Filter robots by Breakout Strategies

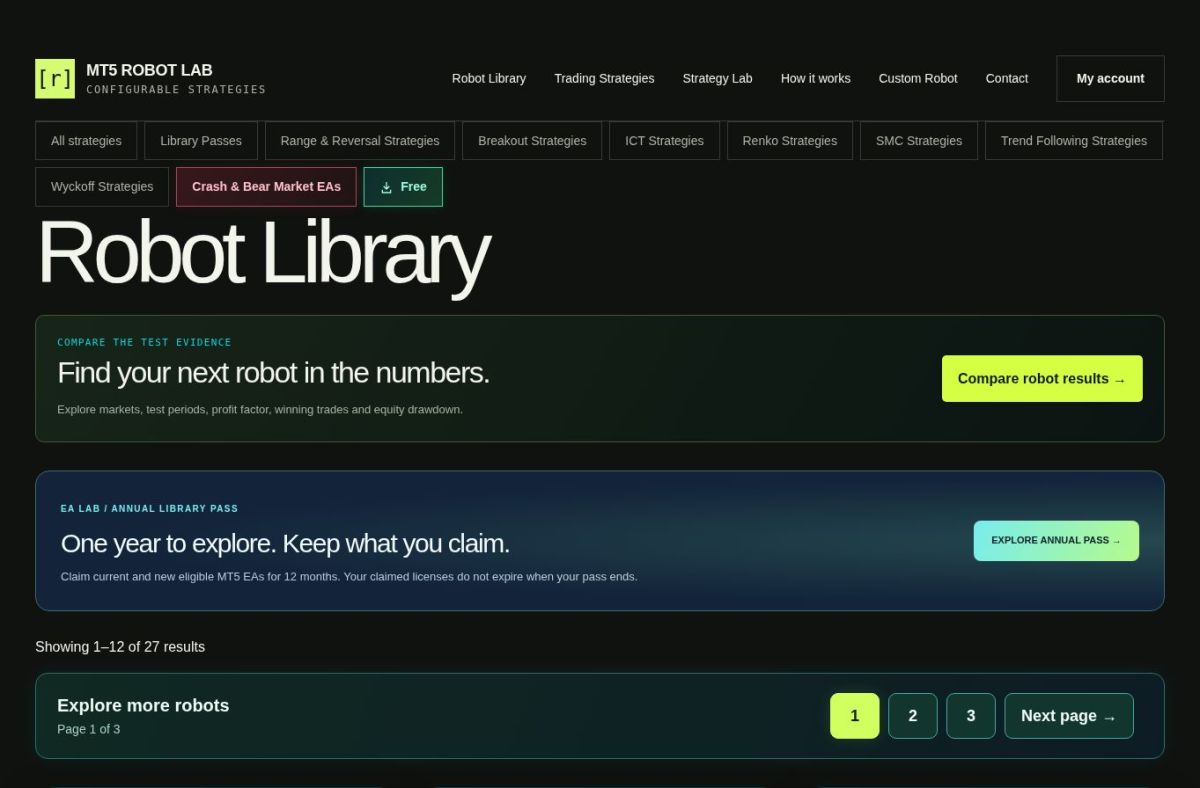tap(532, 141)
